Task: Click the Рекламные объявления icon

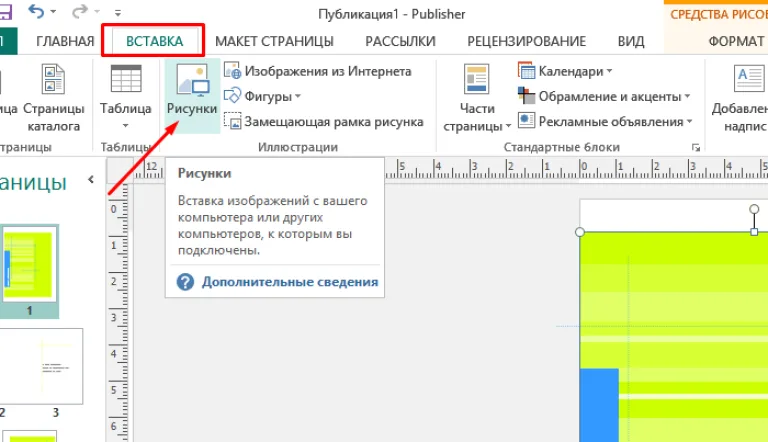Action: click(527, 121)
